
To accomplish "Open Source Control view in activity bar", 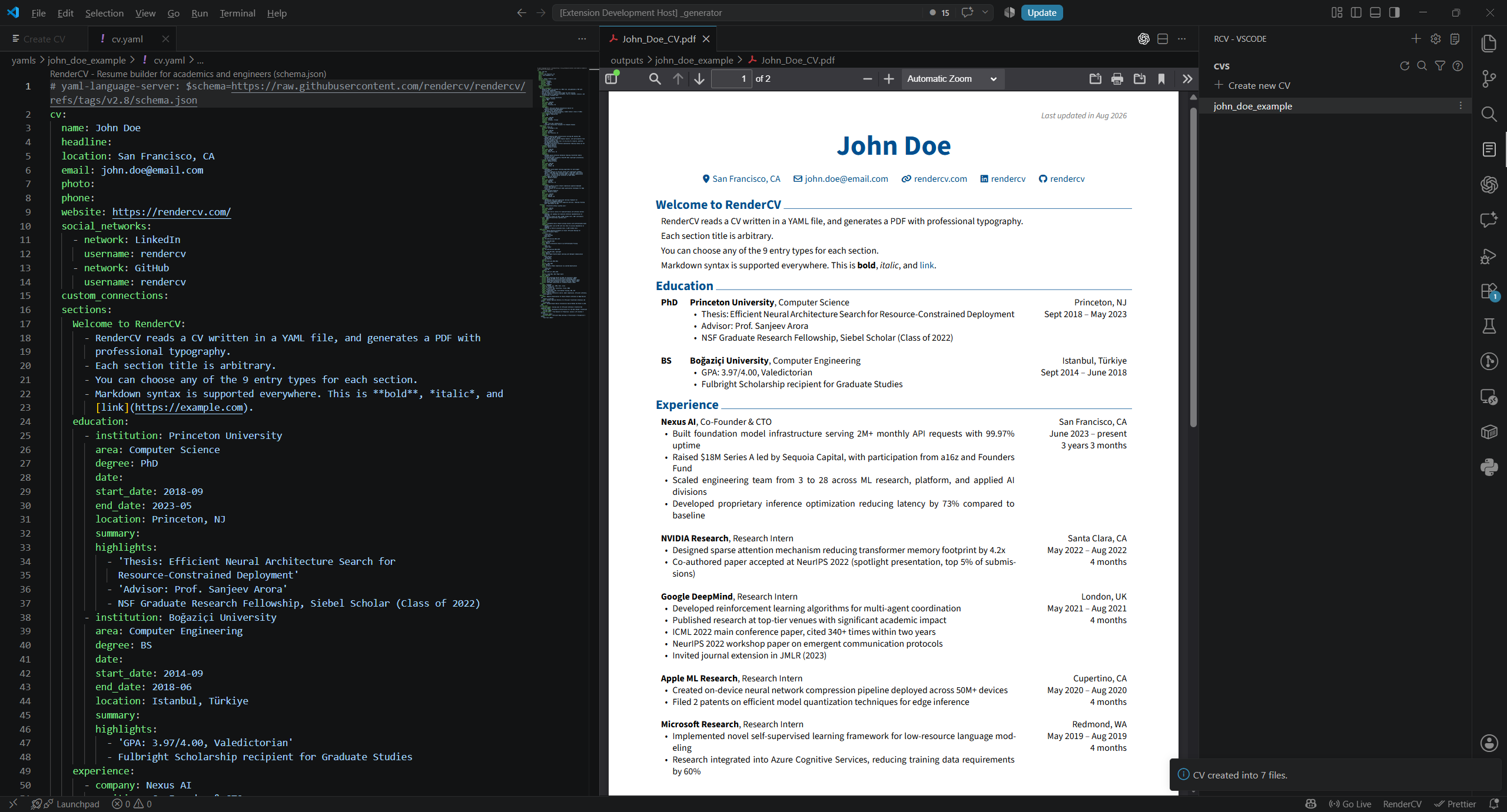I will click(1489, 78).
